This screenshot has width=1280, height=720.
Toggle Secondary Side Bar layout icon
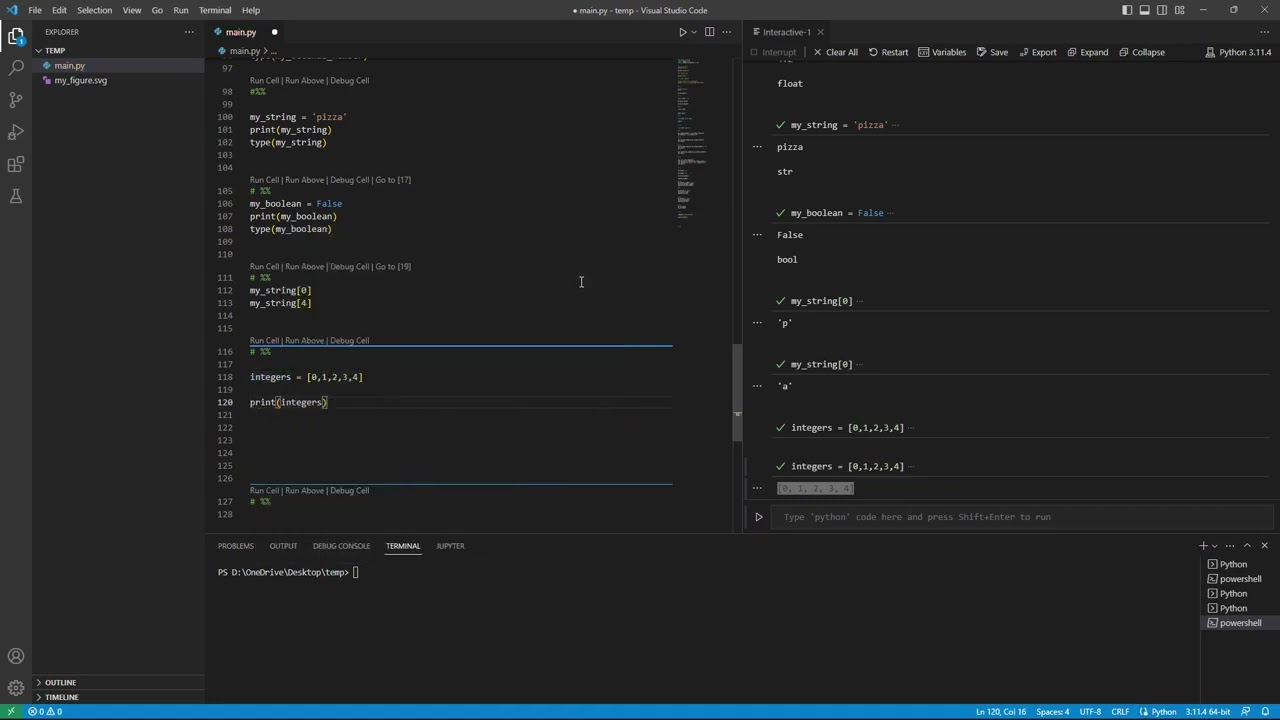tap(1162, 10)
